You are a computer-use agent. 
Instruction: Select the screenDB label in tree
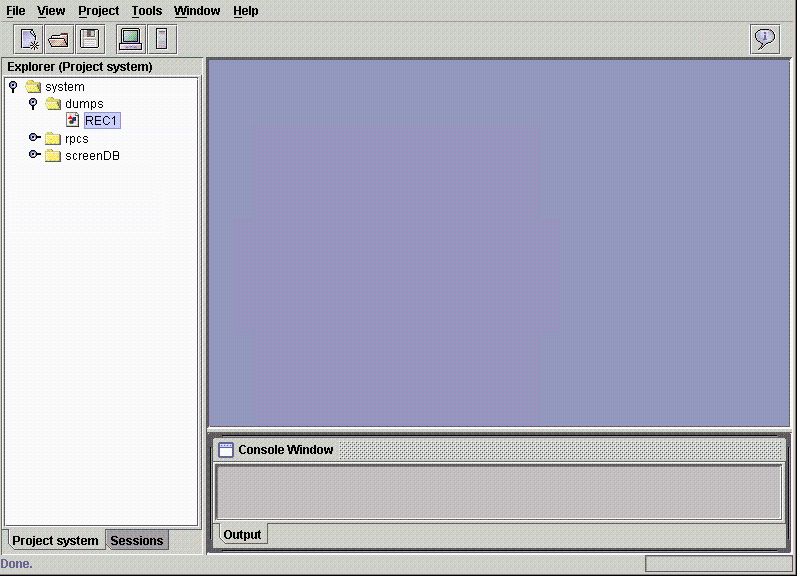92,156
